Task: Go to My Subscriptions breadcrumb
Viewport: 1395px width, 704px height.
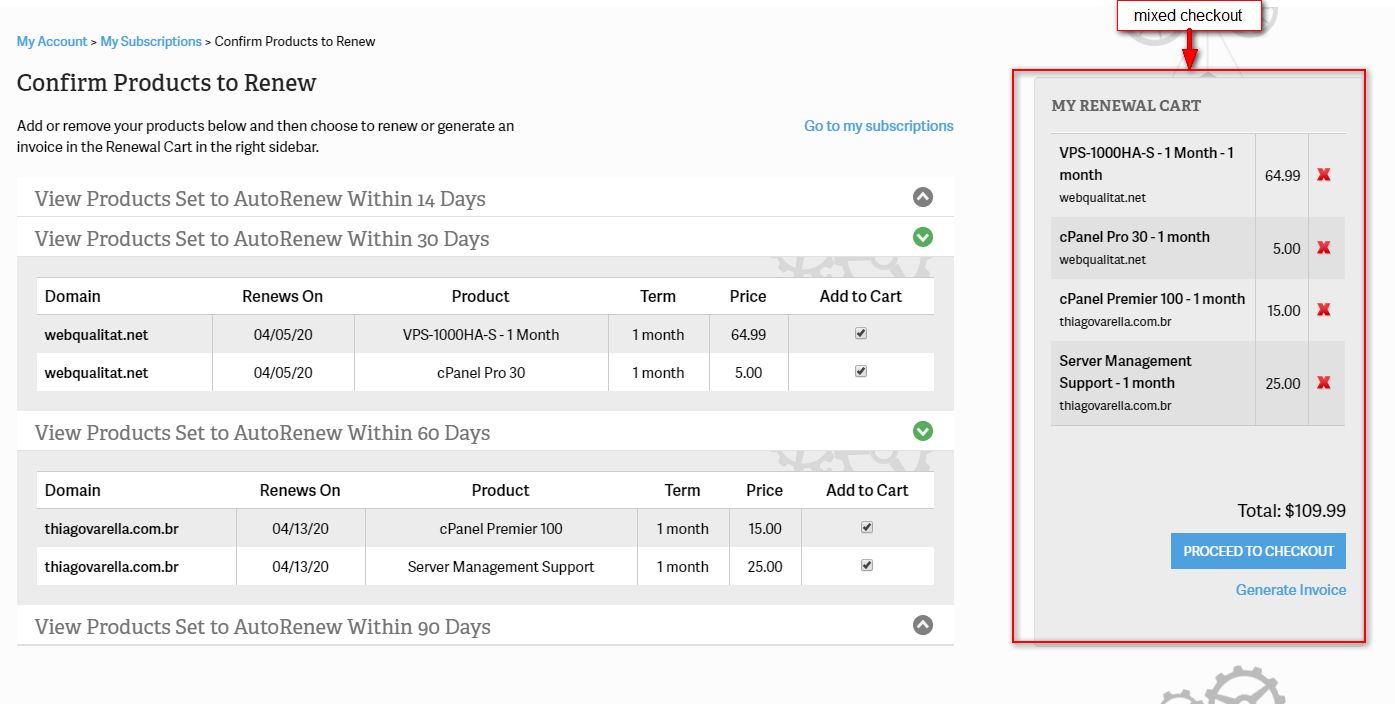Action: [151, 42]
